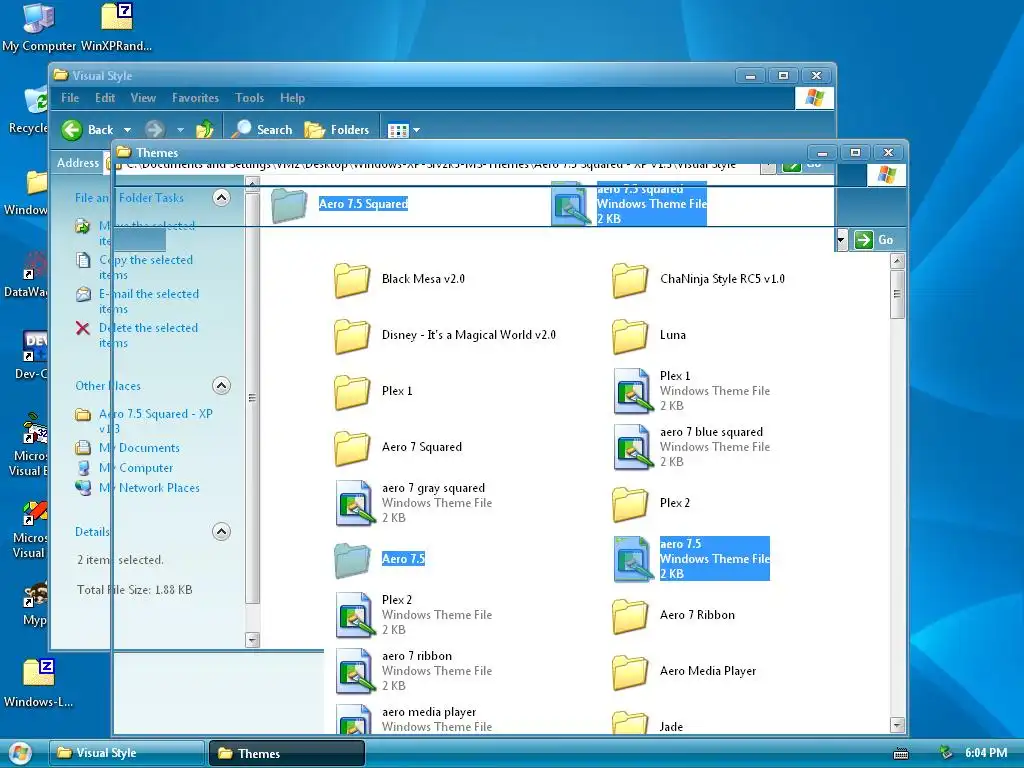Image resolution: width=1024 pixels, height=768 pixels.
Task: Click the Up folder icon in Visual Style toolbar
Action: [x=205, y=129]
